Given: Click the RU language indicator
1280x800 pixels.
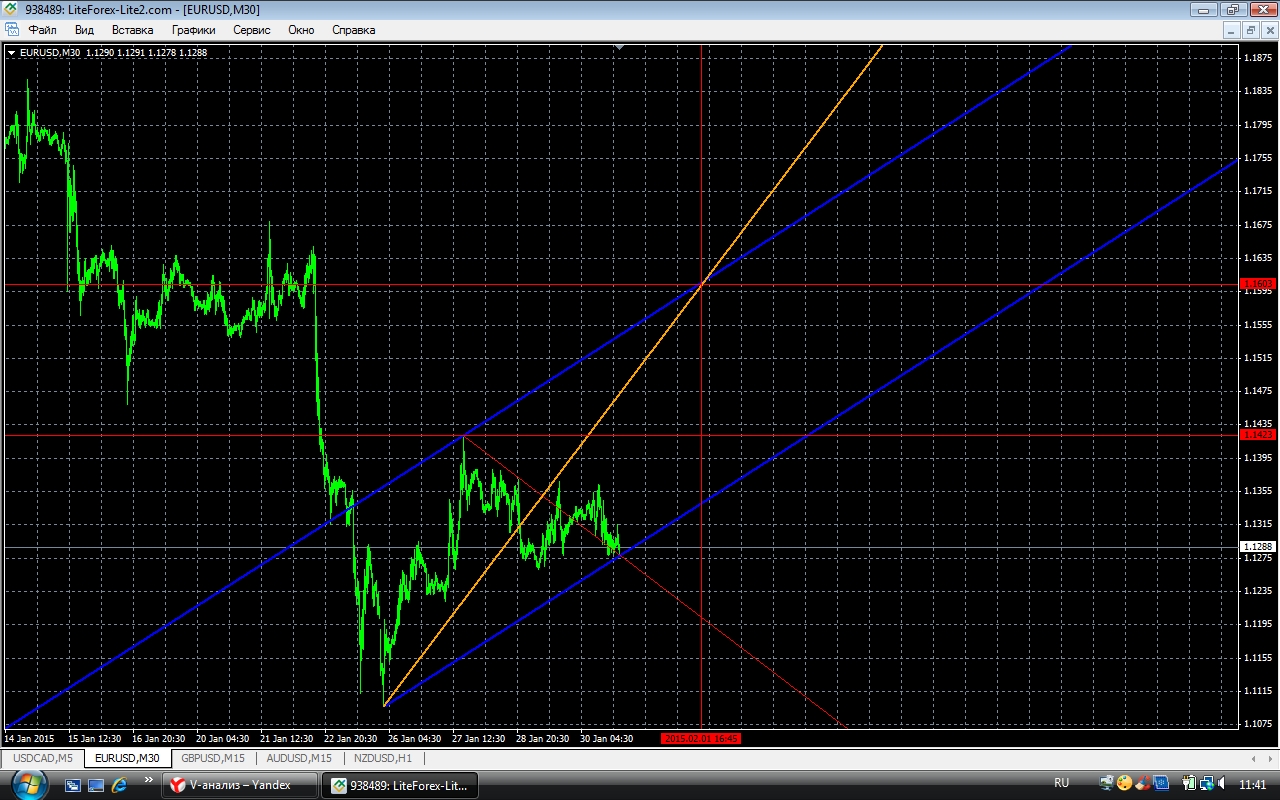Looking at the screenshot, I should (x=1062, y=783).
